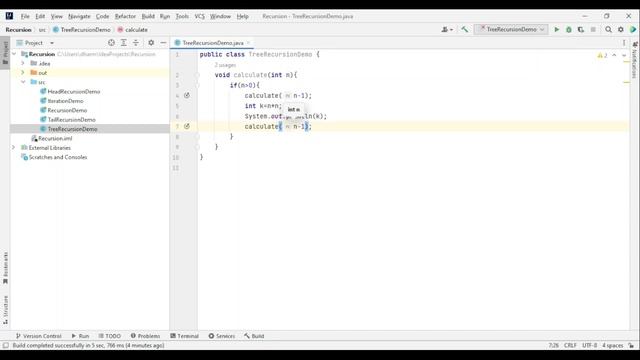Click the warnings indicator in editor corner

click(x=602, y=55)
